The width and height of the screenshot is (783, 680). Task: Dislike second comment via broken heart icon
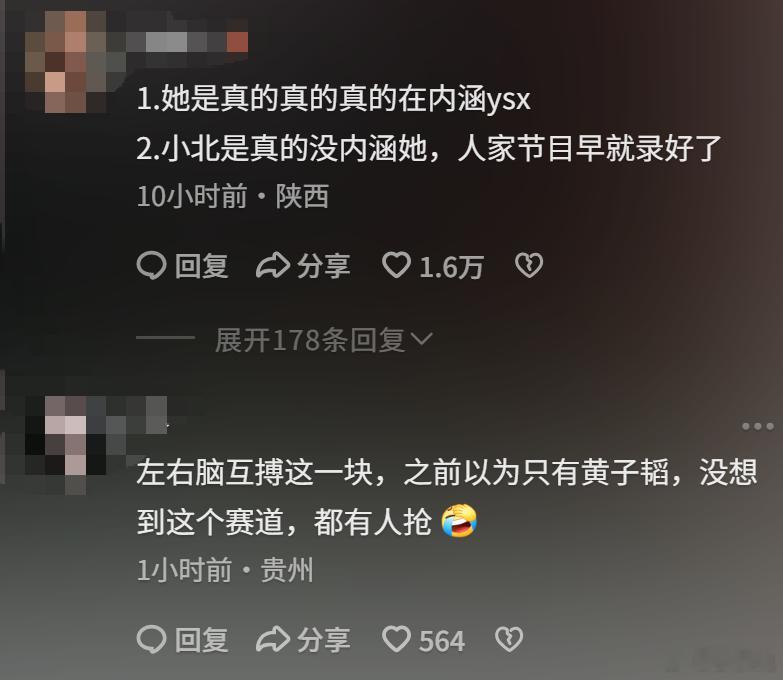point(509,640)
